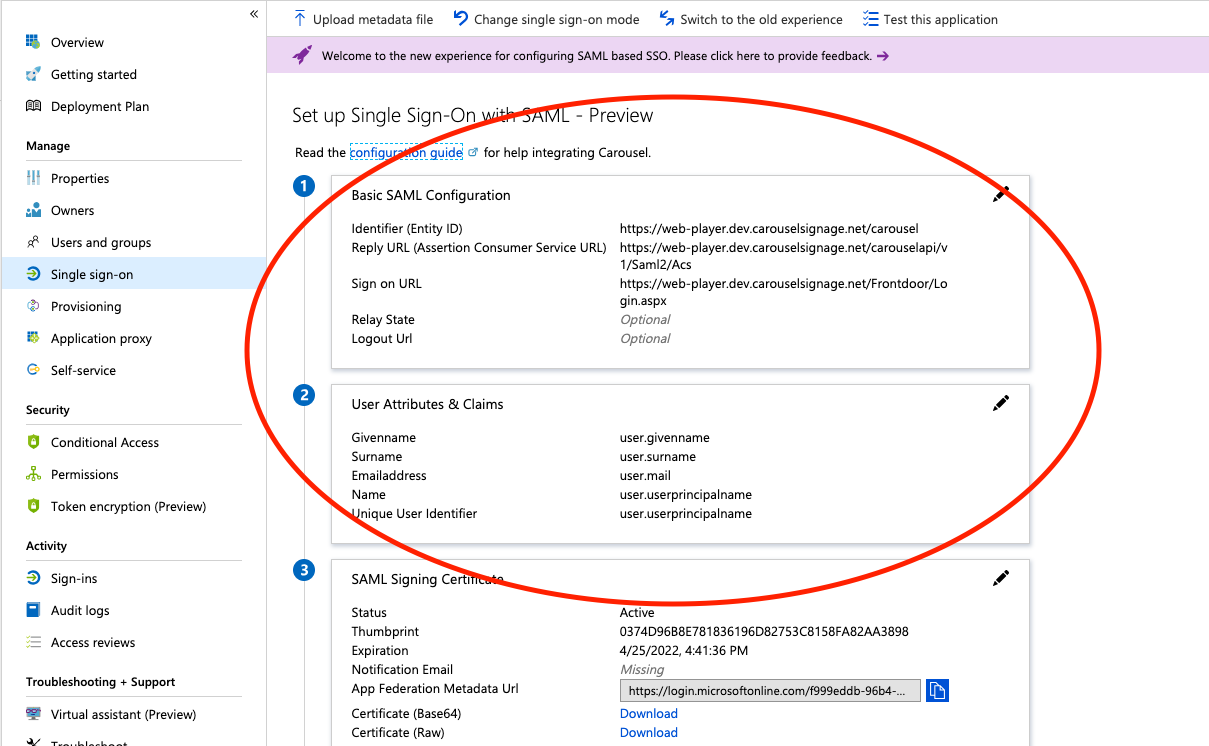The image size is (1209, 746).
Task: Click the Sign-ins icon under Activity
Action: point(33,579)
